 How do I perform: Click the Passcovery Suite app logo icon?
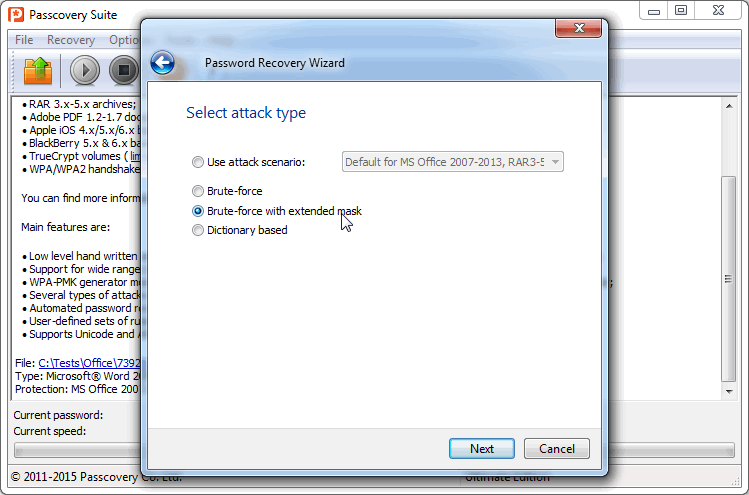[16, 14]
